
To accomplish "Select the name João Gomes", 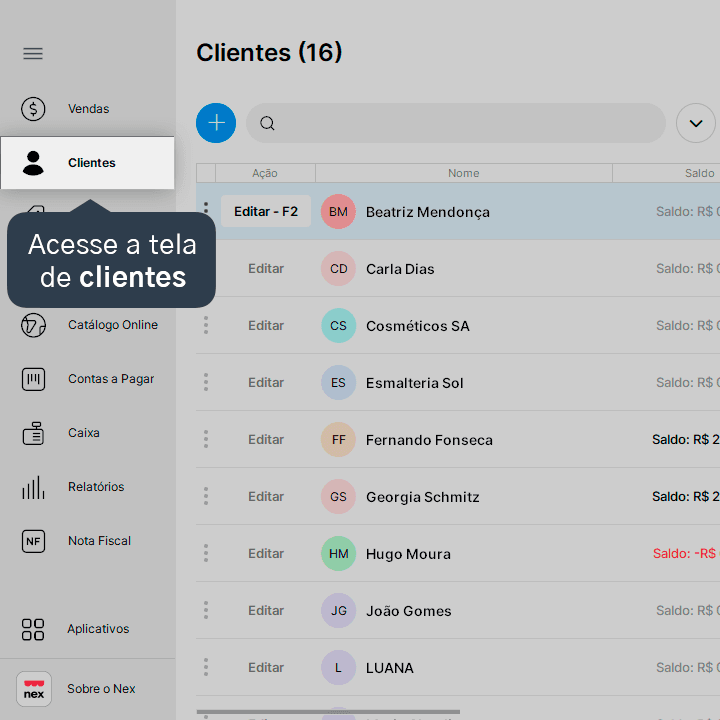I will (408, 611).
